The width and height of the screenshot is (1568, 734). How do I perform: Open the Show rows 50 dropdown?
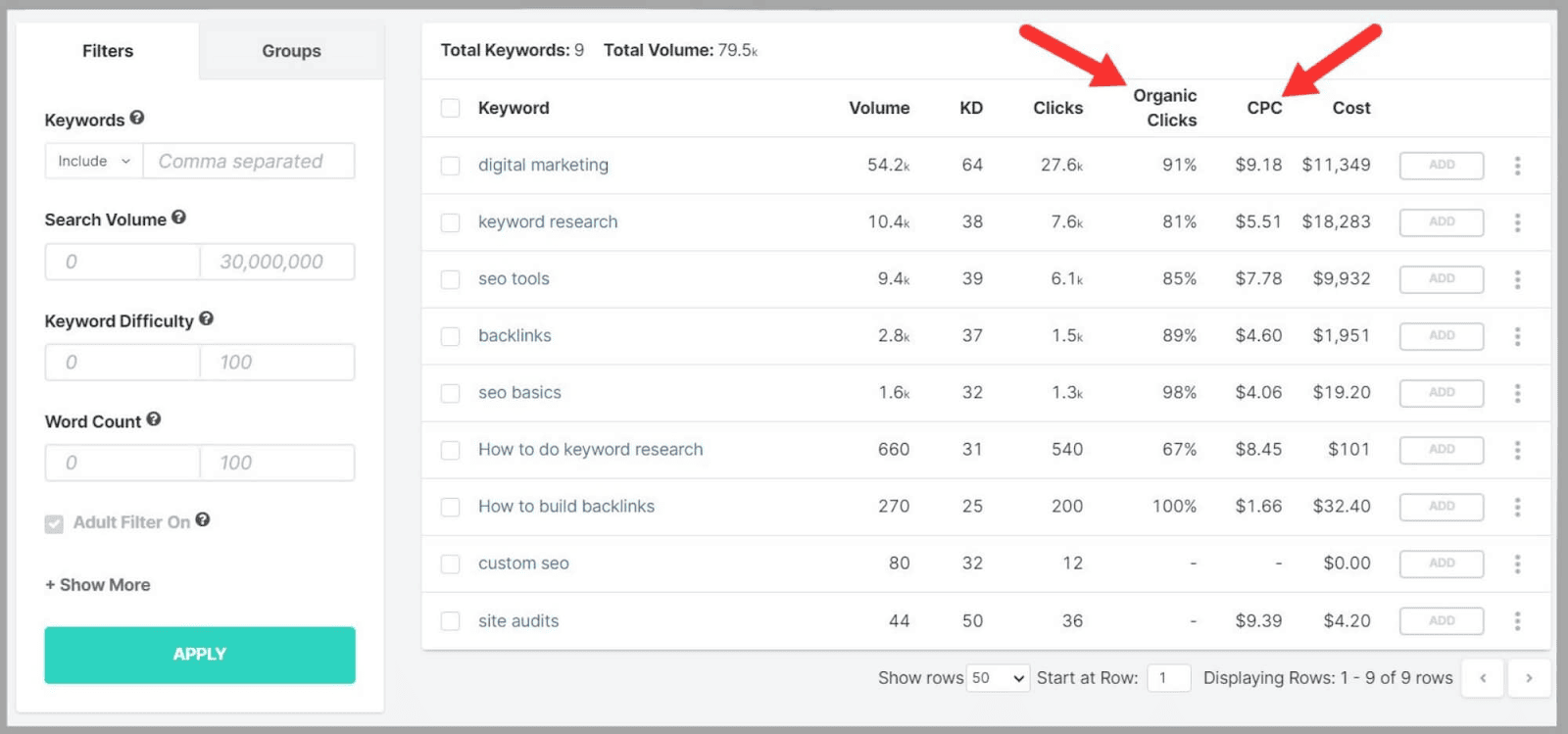tap(998, 678)
